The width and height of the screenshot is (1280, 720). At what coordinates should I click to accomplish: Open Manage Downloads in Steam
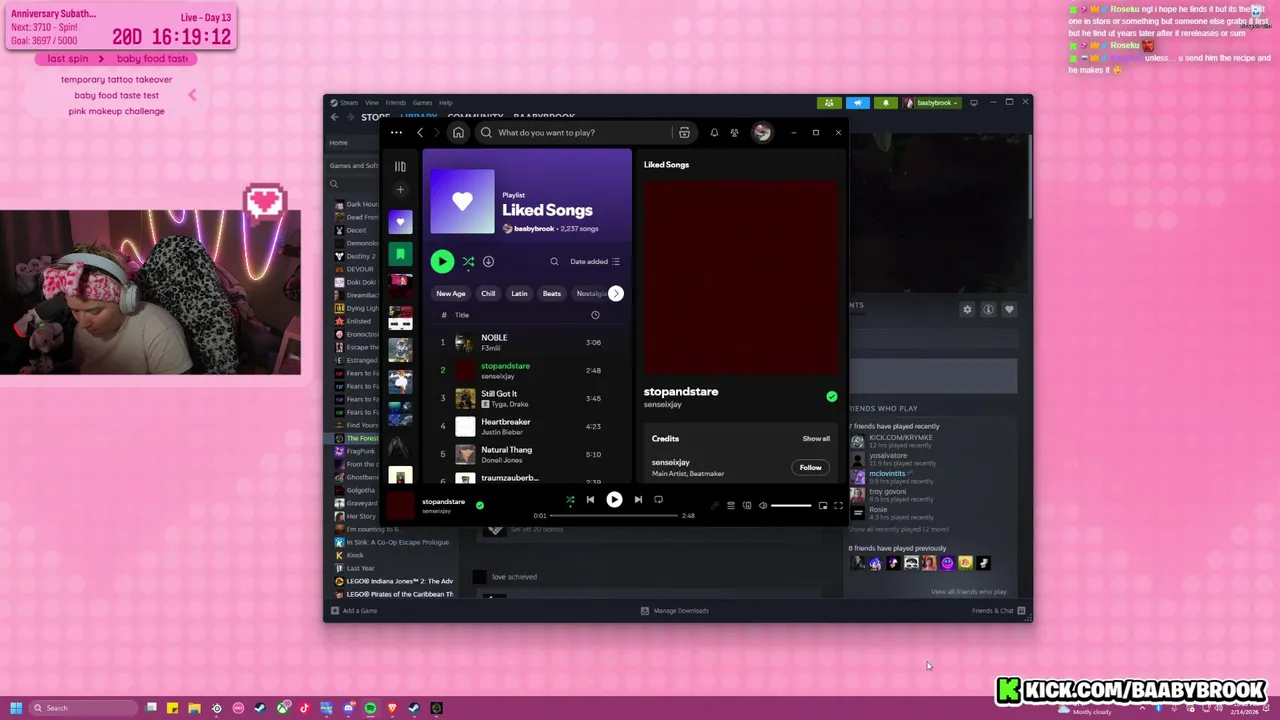tap(675, 610)
